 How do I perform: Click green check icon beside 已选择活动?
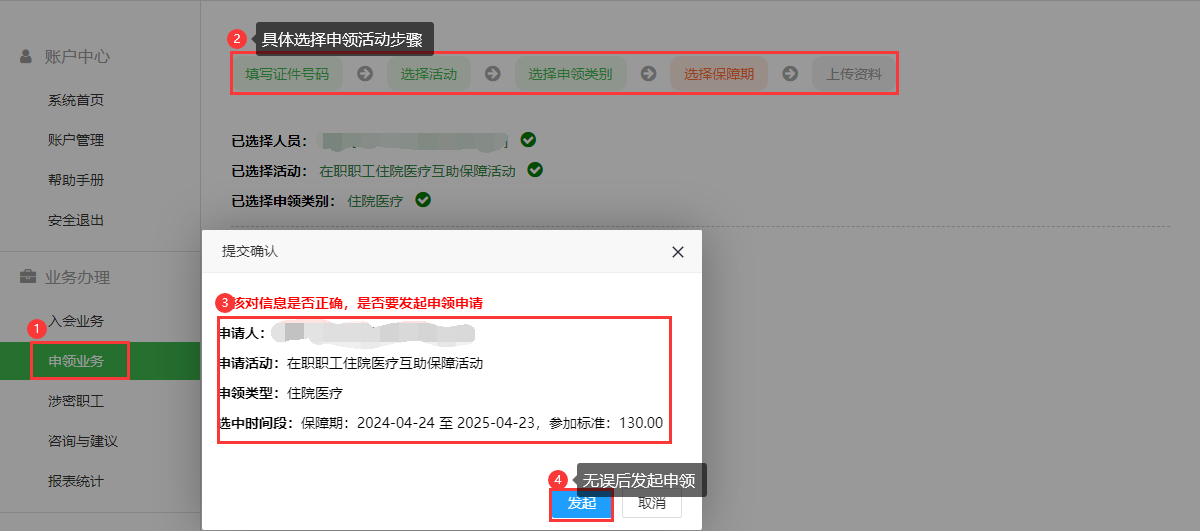(x=535, y=170)
